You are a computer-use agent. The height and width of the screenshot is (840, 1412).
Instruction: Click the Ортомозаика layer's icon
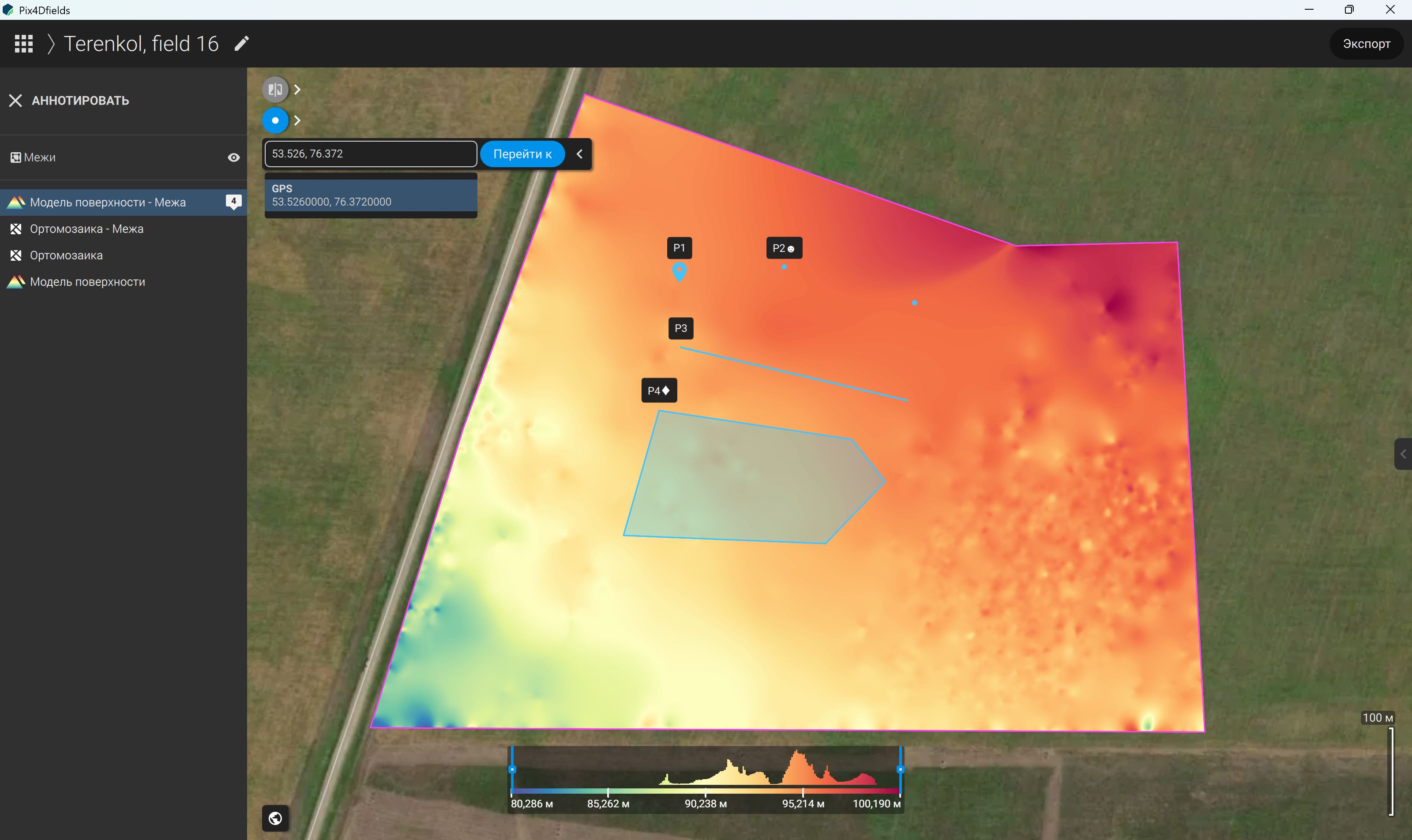click(16, 255)
